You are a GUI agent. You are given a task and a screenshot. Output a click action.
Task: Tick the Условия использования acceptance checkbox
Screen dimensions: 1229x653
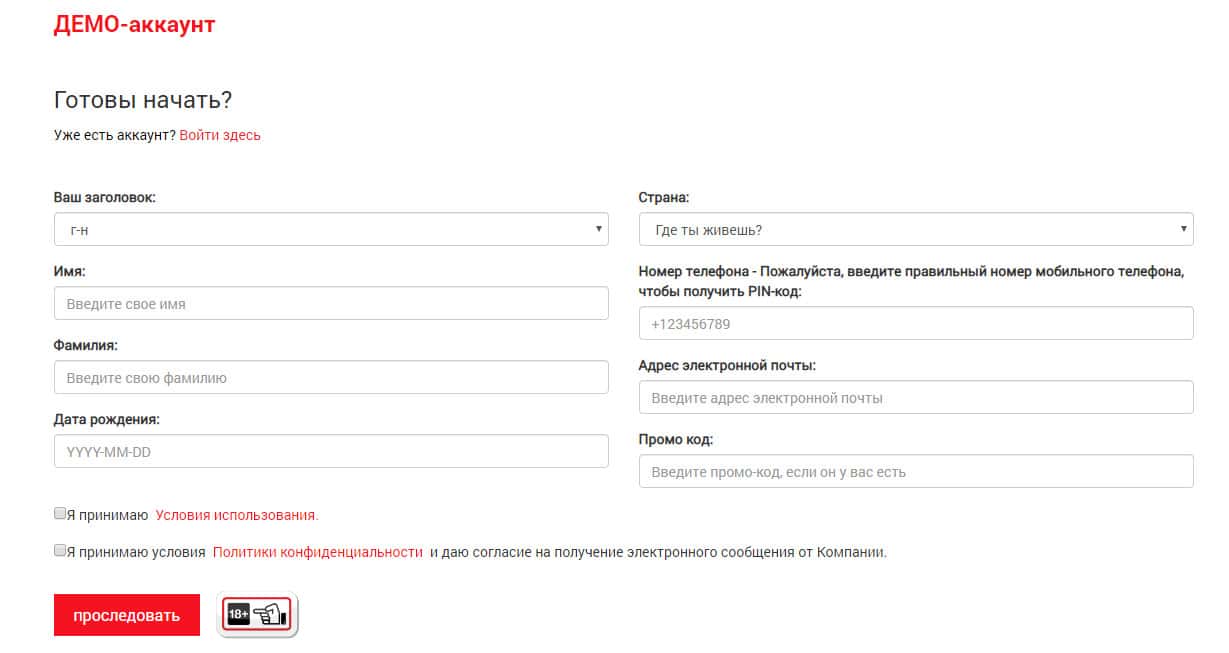[x=60, y=514]
